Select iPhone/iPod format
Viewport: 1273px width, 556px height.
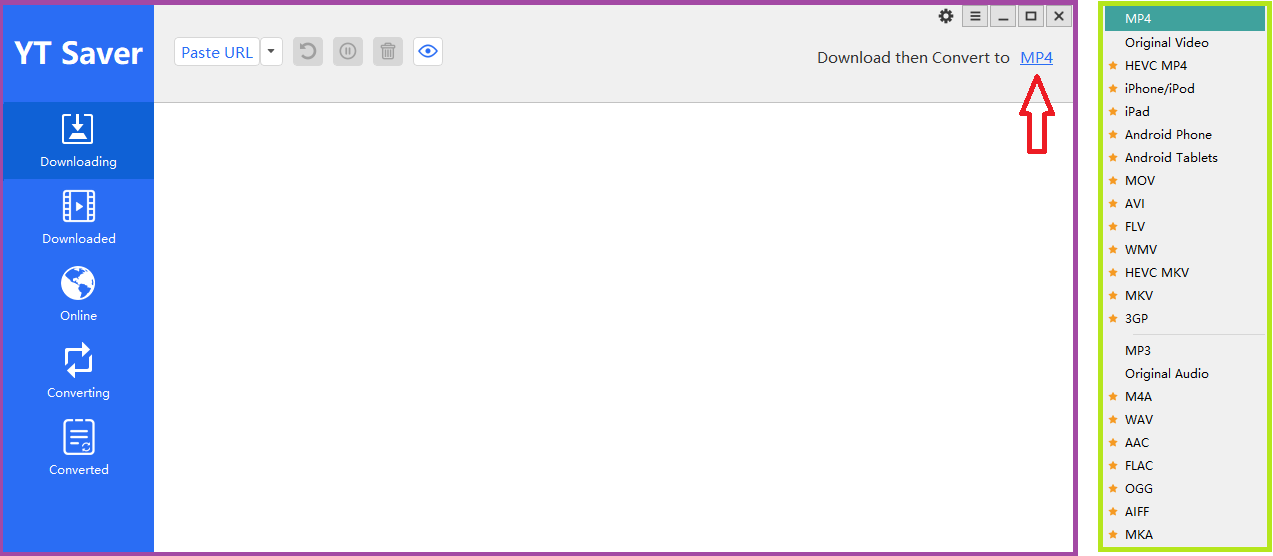click(x=1185, y=89)
